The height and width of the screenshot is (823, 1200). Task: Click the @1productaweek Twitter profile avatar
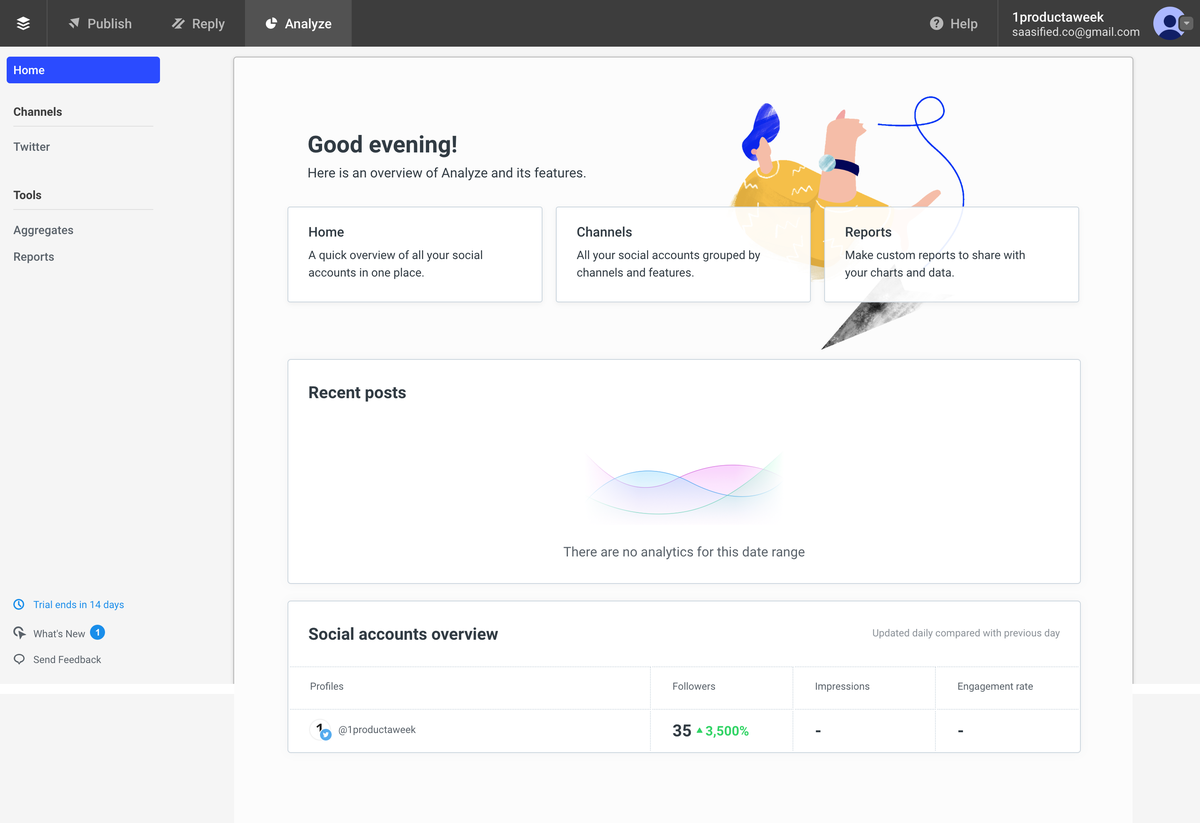coord(322,731)
